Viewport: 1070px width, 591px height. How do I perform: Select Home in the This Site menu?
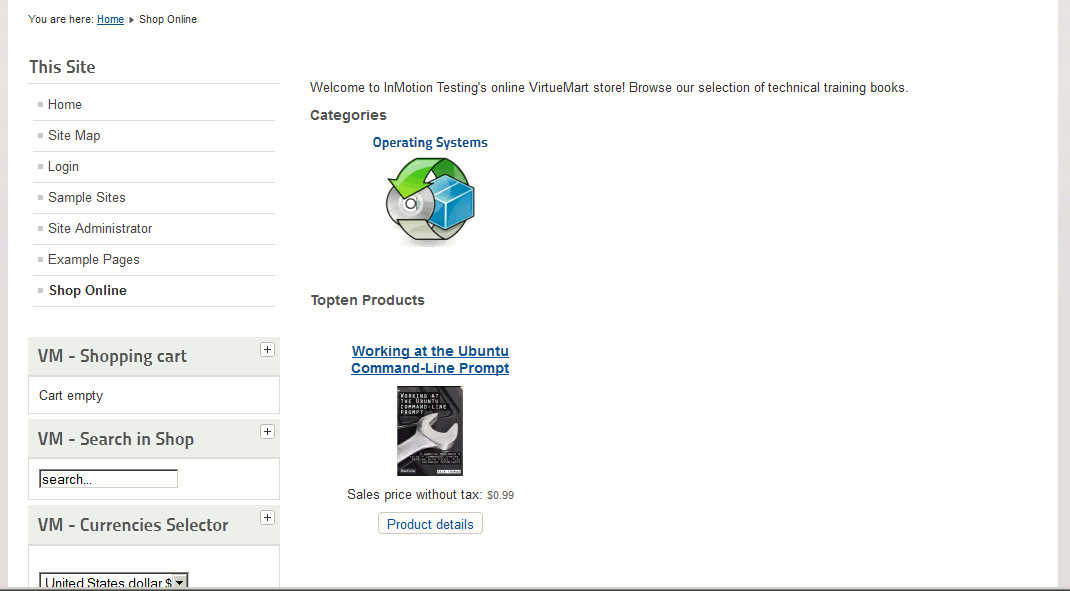[x=65, y=104]
